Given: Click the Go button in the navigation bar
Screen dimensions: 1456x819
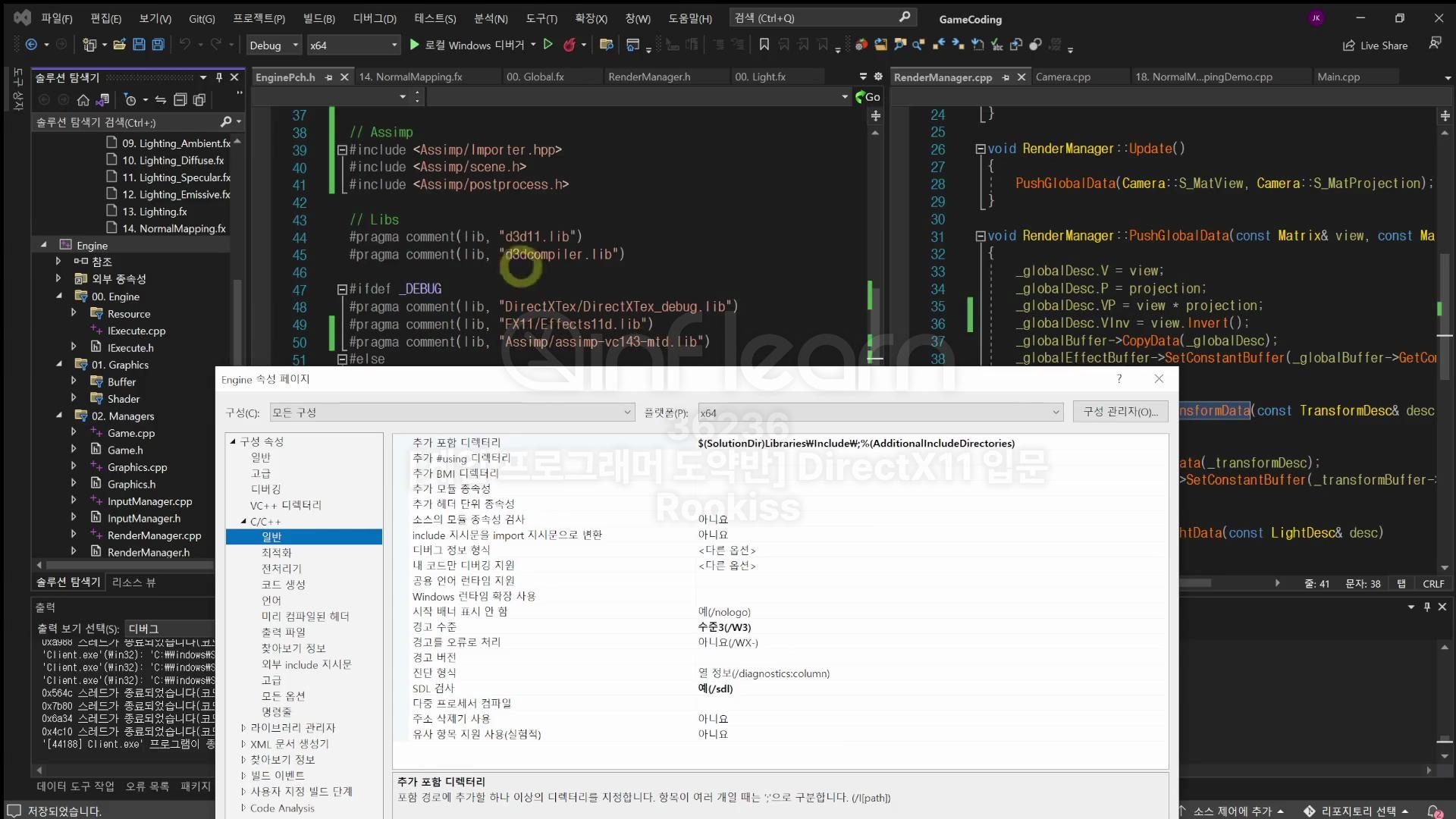Looking at the screenshot, I should coord(868,96).
